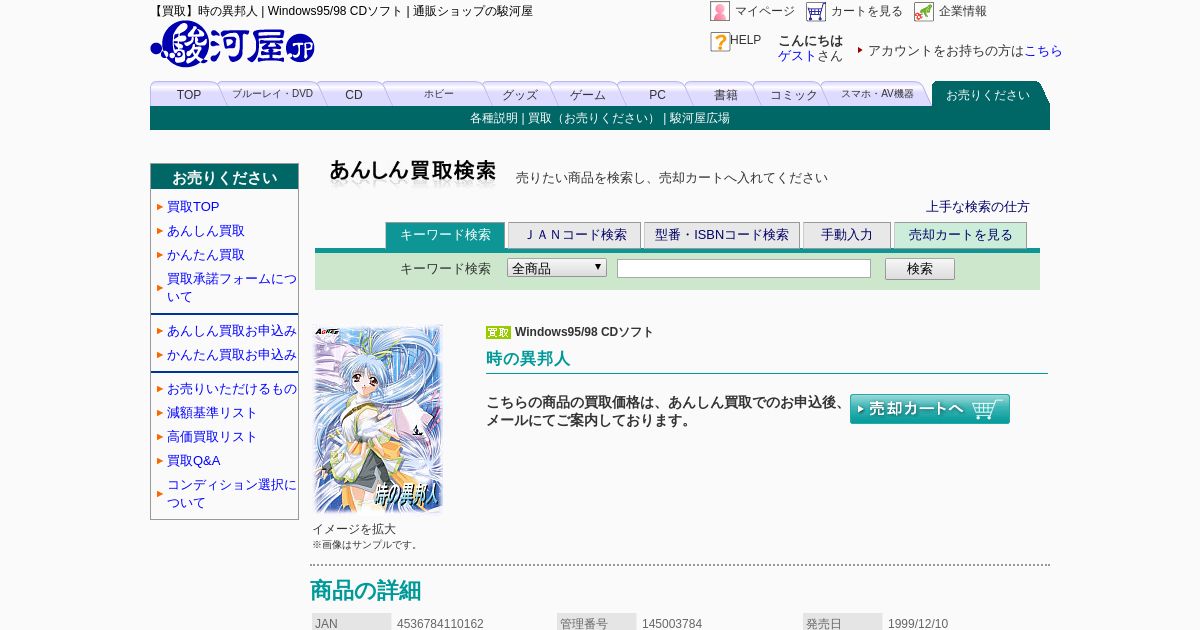Open 高価買取リスト sidebar link
This screenshot has height=630, width=1200.
coord(212,437)
